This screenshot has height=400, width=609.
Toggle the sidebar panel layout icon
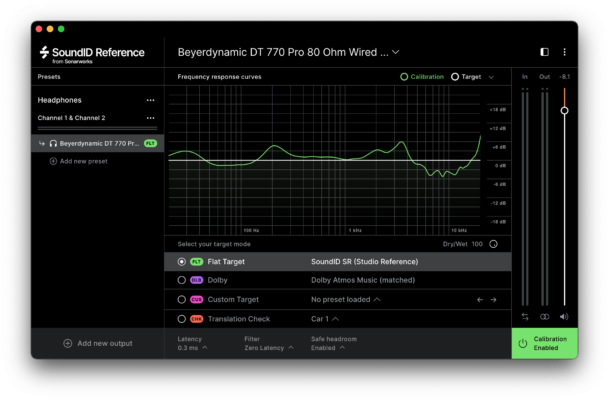point(544,52)
